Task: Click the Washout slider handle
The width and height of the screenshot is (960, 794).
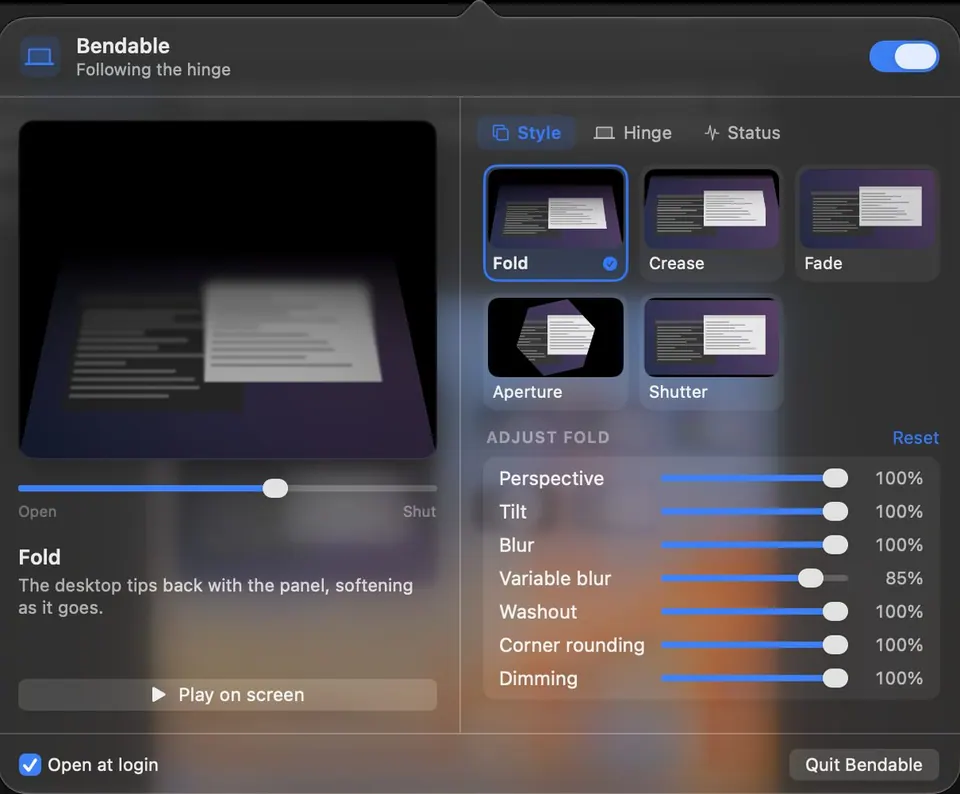Action: pos(835,612)
